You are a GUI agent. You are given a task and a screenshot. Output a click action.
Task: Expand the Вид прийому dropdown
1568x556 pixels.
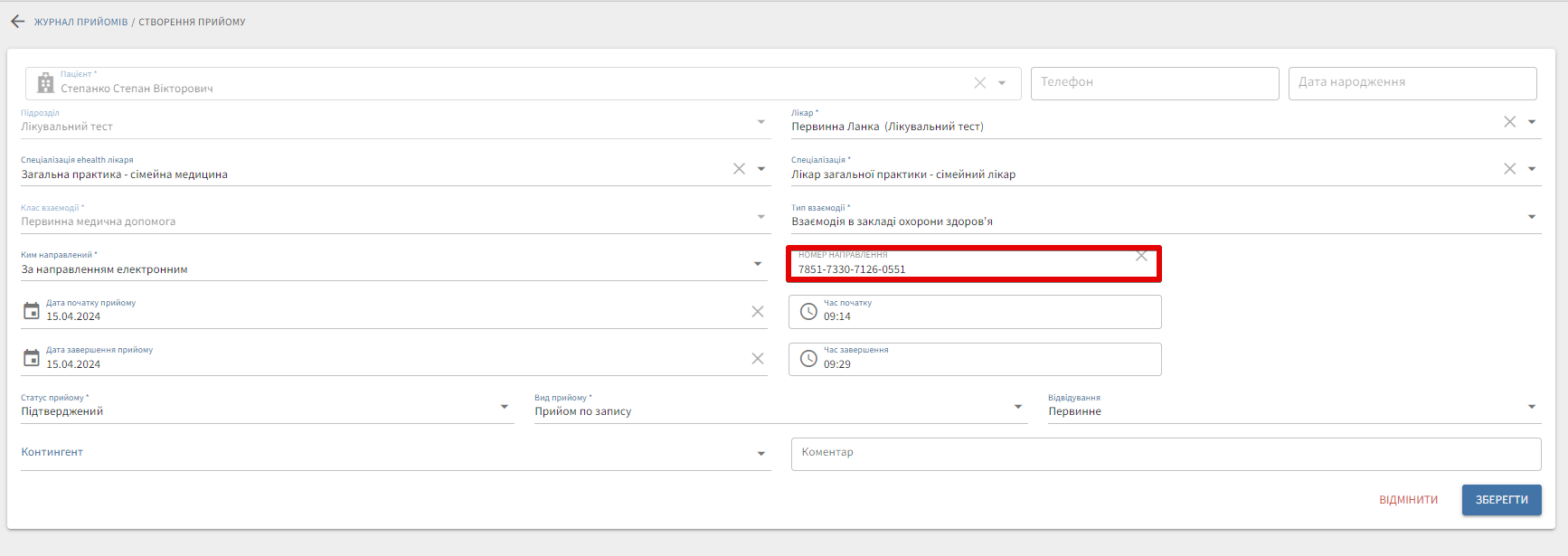point(1017,407)
